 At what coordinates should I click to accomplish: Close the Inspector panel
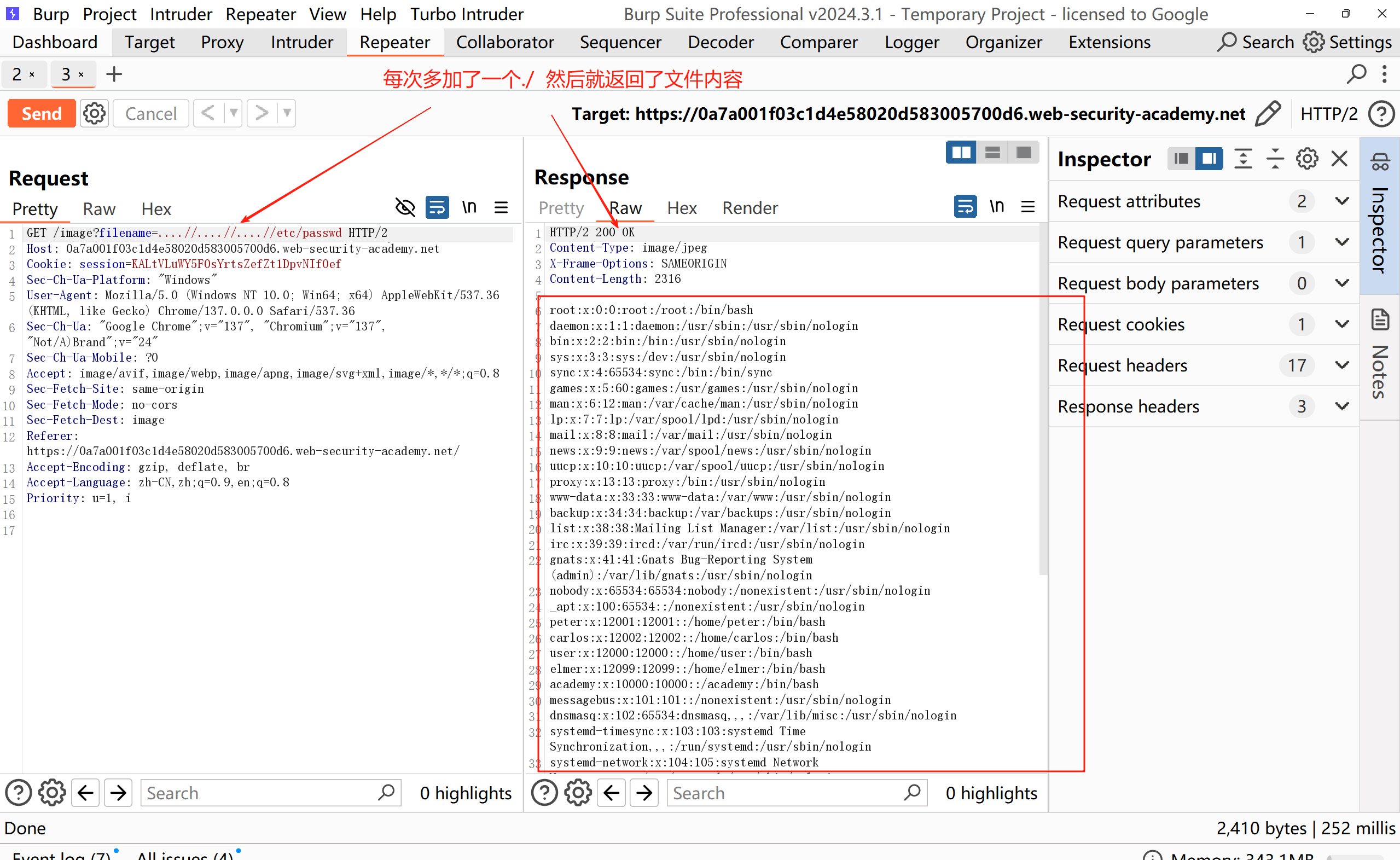point(1340,159)
